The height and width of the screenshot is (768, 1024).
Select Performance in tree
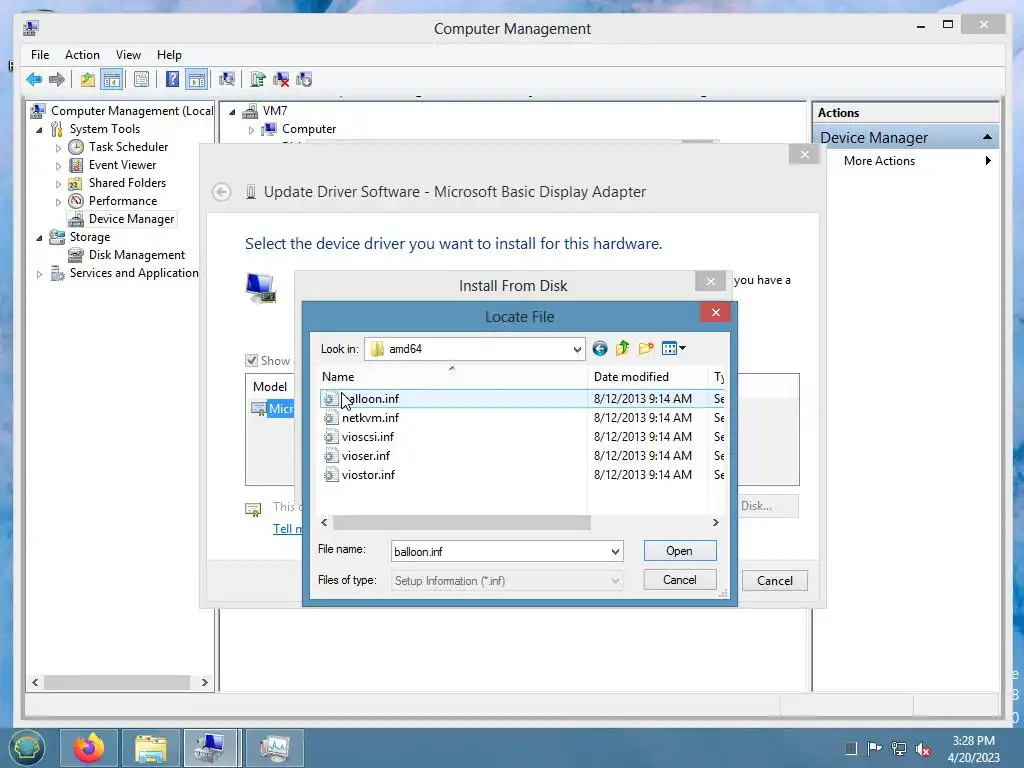point(123,201)
